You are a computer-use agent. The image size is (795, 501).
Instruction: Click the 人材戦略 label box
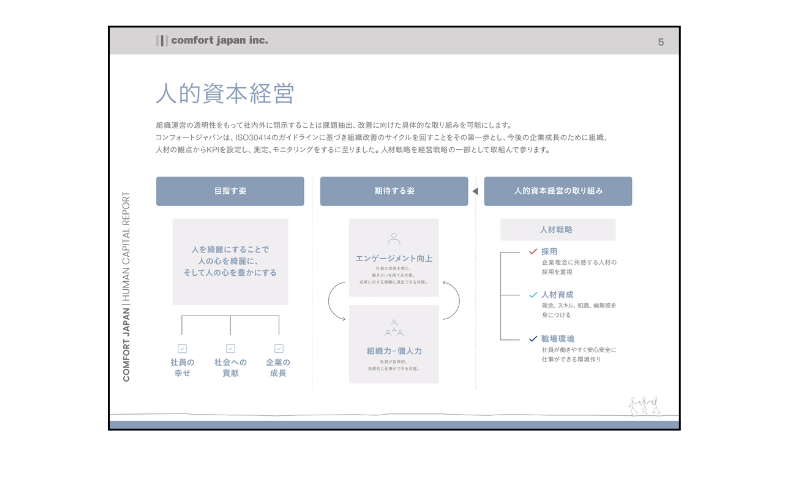558,229
